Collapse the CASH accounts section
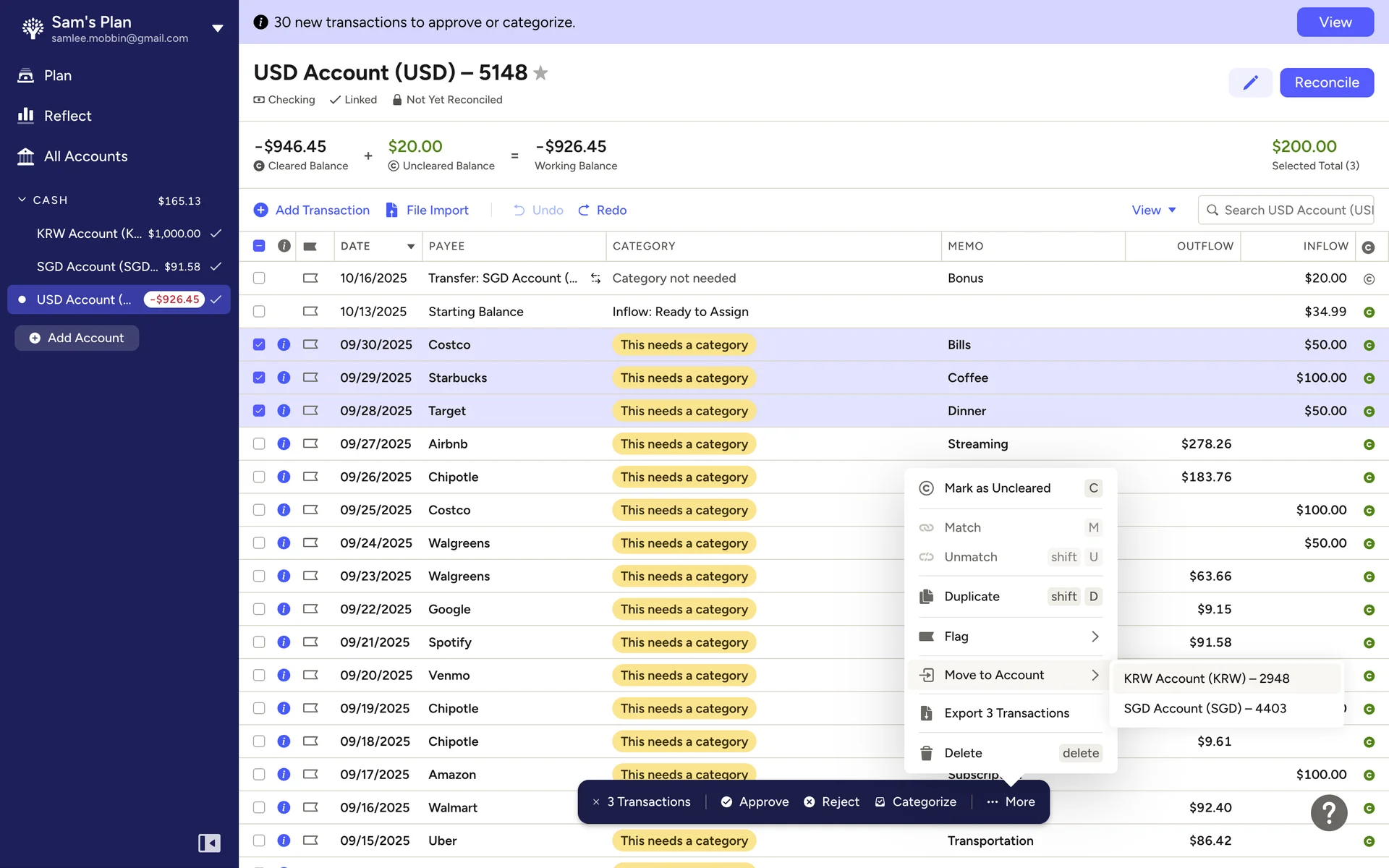The width and height of the screenshot is (1389, 868). pyautogui.click(x=22, y=200)
